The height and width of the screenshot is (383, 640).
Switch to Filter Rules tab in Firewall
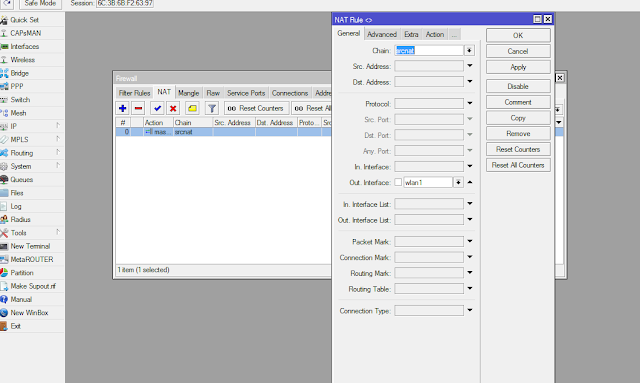pos(134,93)
